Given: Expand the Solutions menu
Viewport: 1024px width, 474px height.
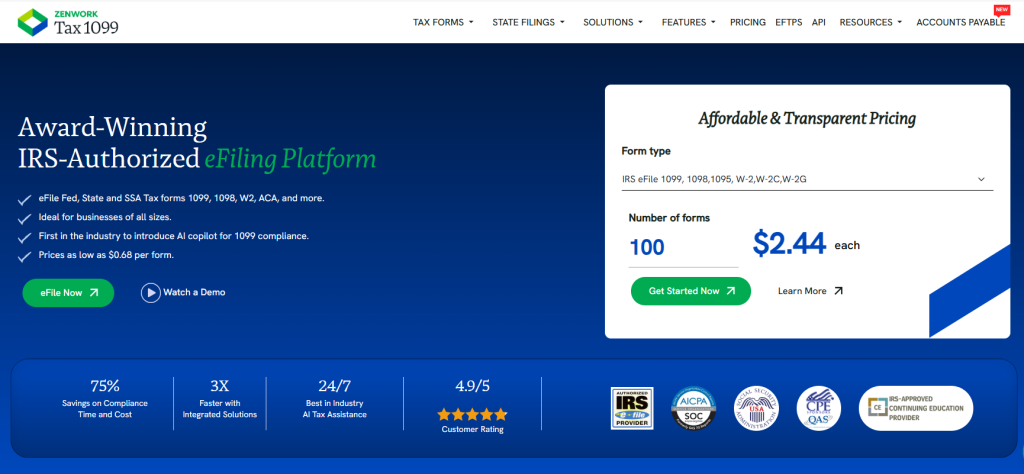Looking at the screenshot, I should click(614, 22).
